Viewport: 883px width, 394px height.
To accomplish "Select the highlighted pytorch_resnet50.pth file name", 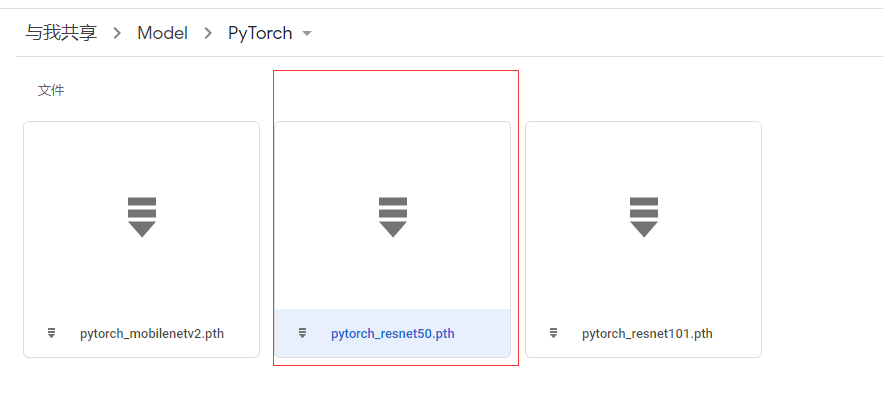I will click(x=393, y=334).
